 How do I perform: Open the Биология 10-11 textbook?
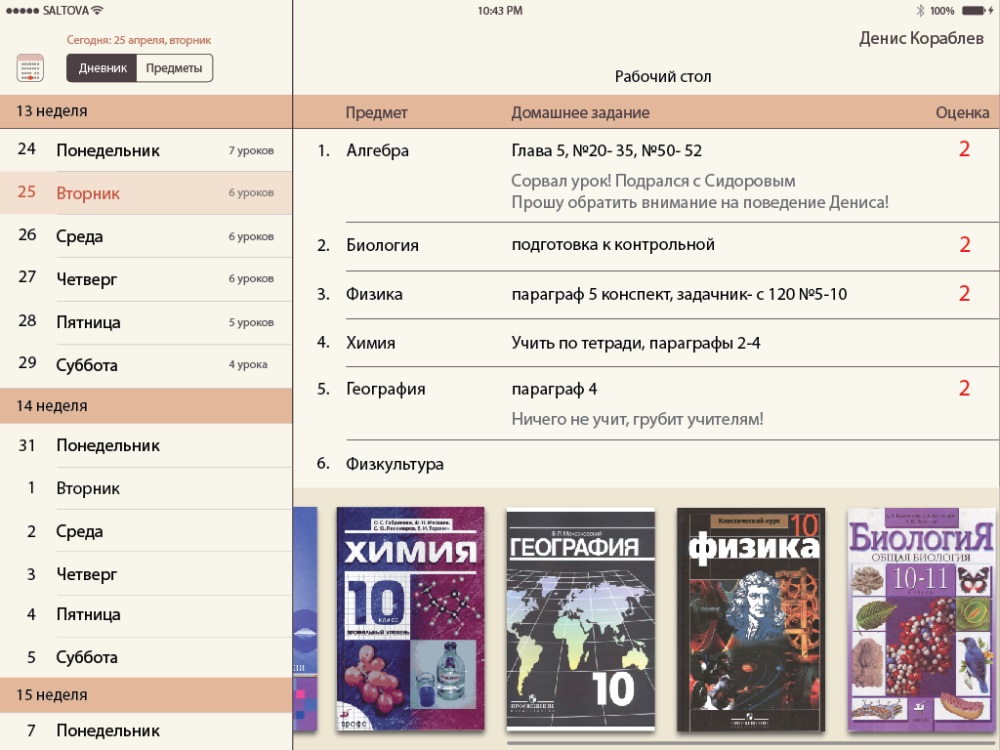(921, 620)
